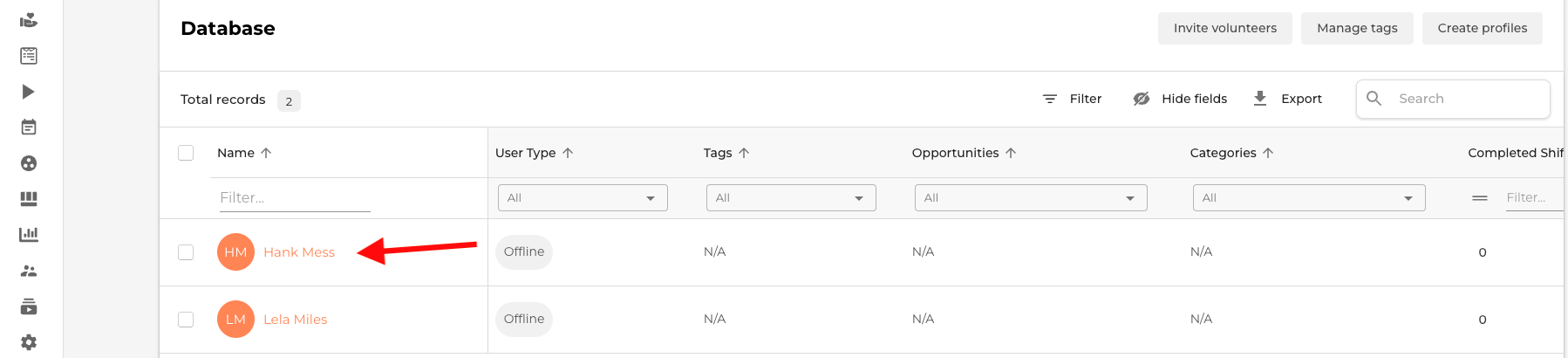Click the Manage tags button
The image size is (1568, 358).
[1357, 28]
